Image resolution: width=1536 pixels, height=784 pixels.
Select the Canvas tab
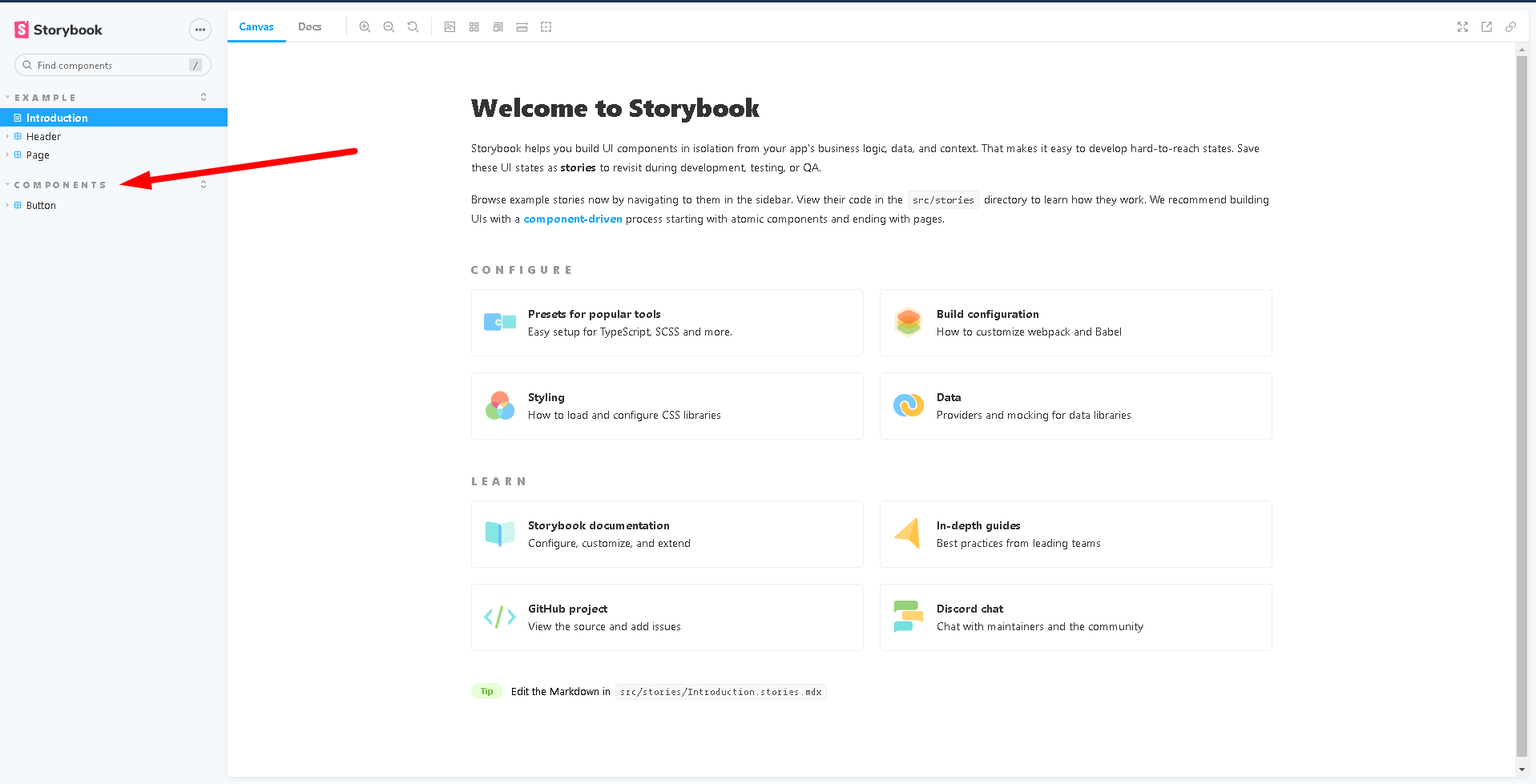point(256,27)
